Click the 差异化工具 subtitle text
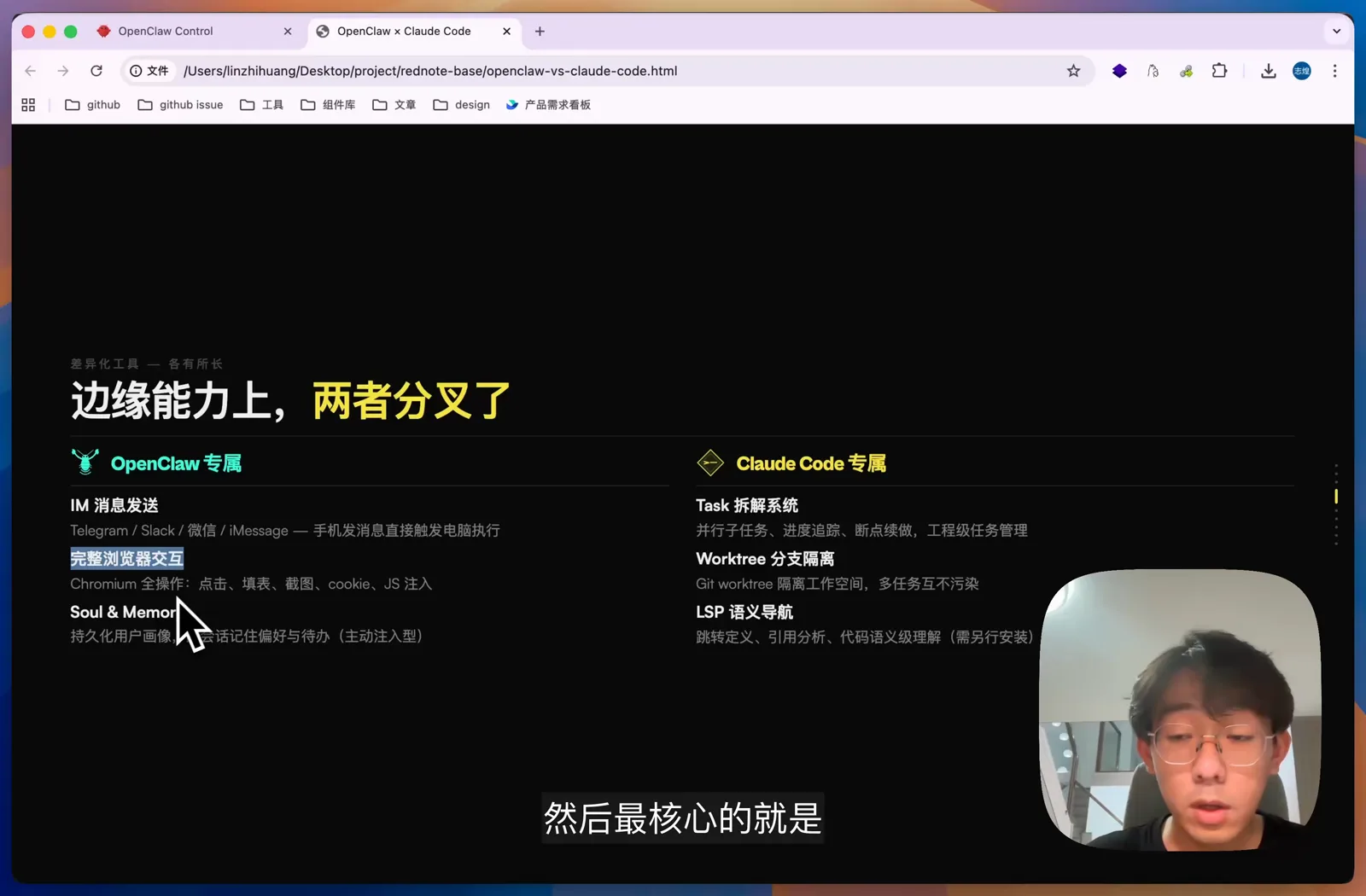The image size is (1366, 896). tap(147, 364)
